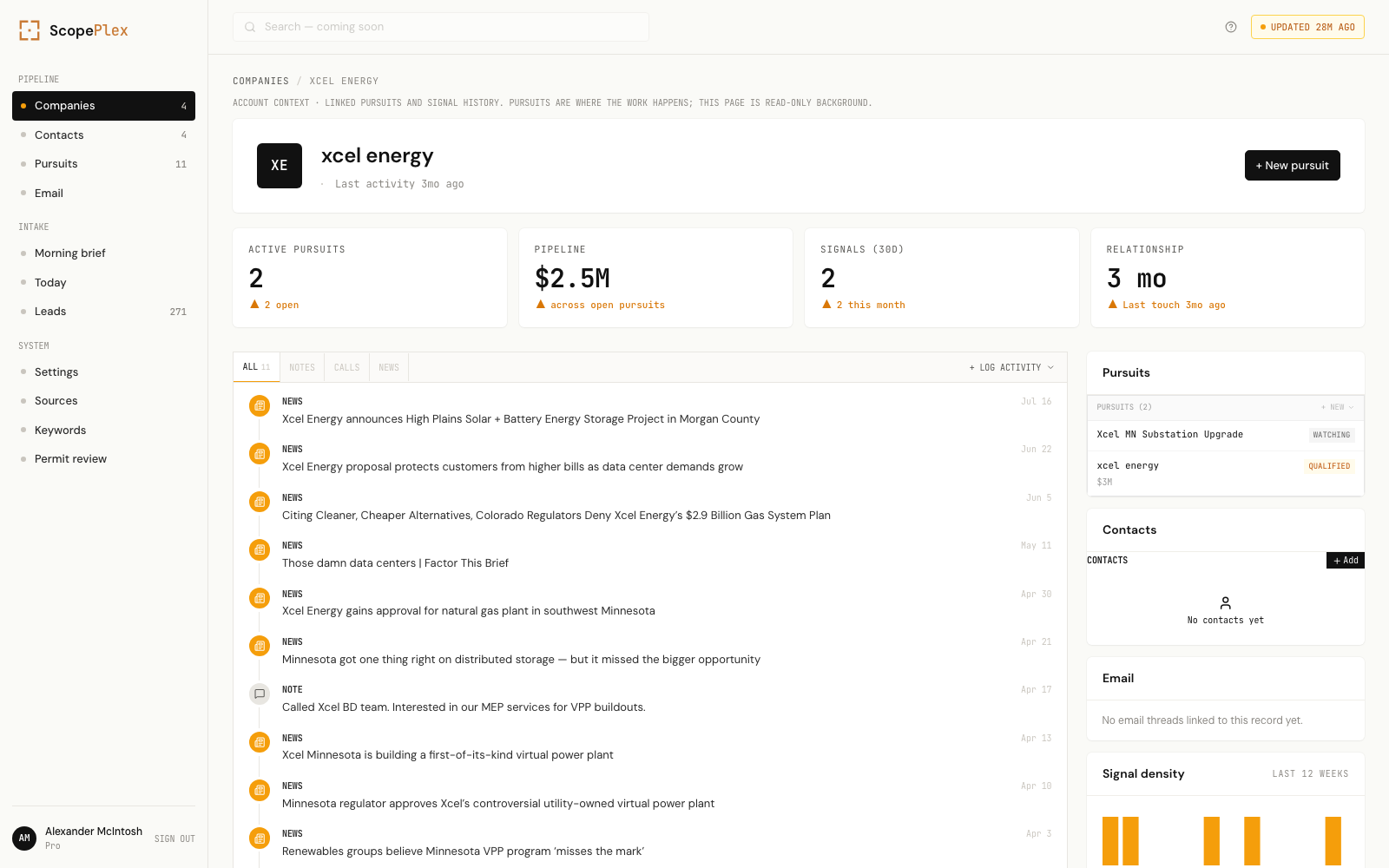
Task: Click the XE company avatar
Action: 280,166
